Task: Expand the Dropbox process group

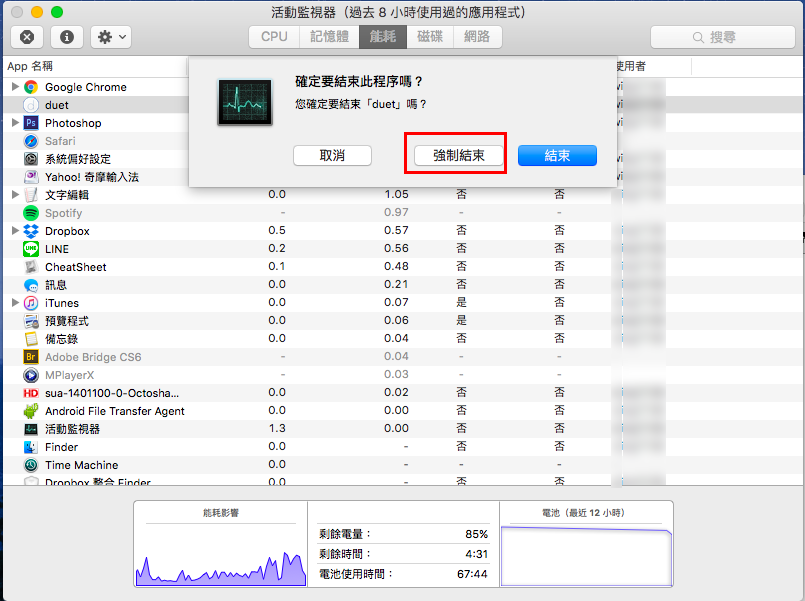Action: pyautogui.click(x=15, y=230)
